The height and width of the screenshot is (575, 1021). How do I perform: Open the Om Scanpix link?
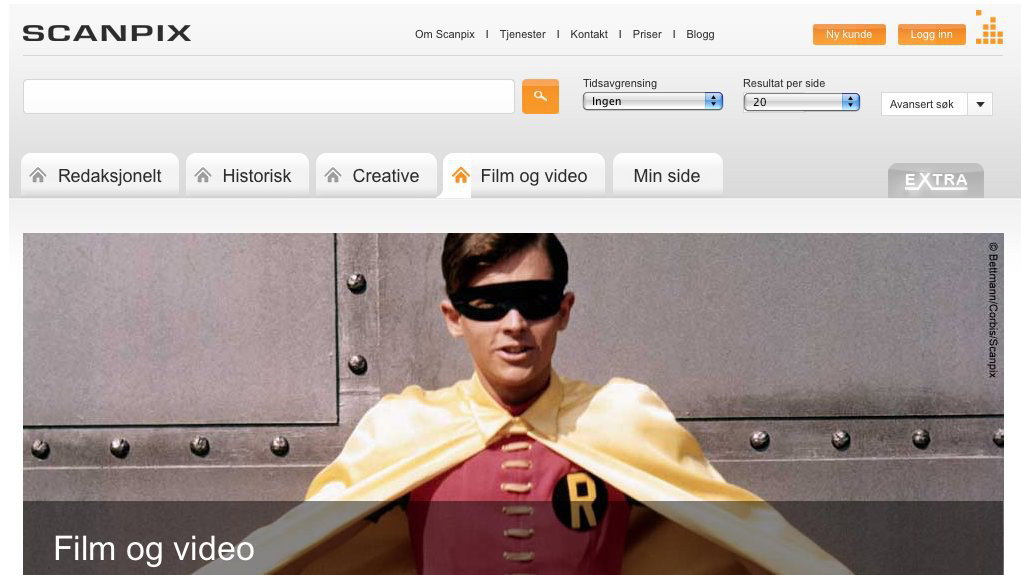[445, 35]
